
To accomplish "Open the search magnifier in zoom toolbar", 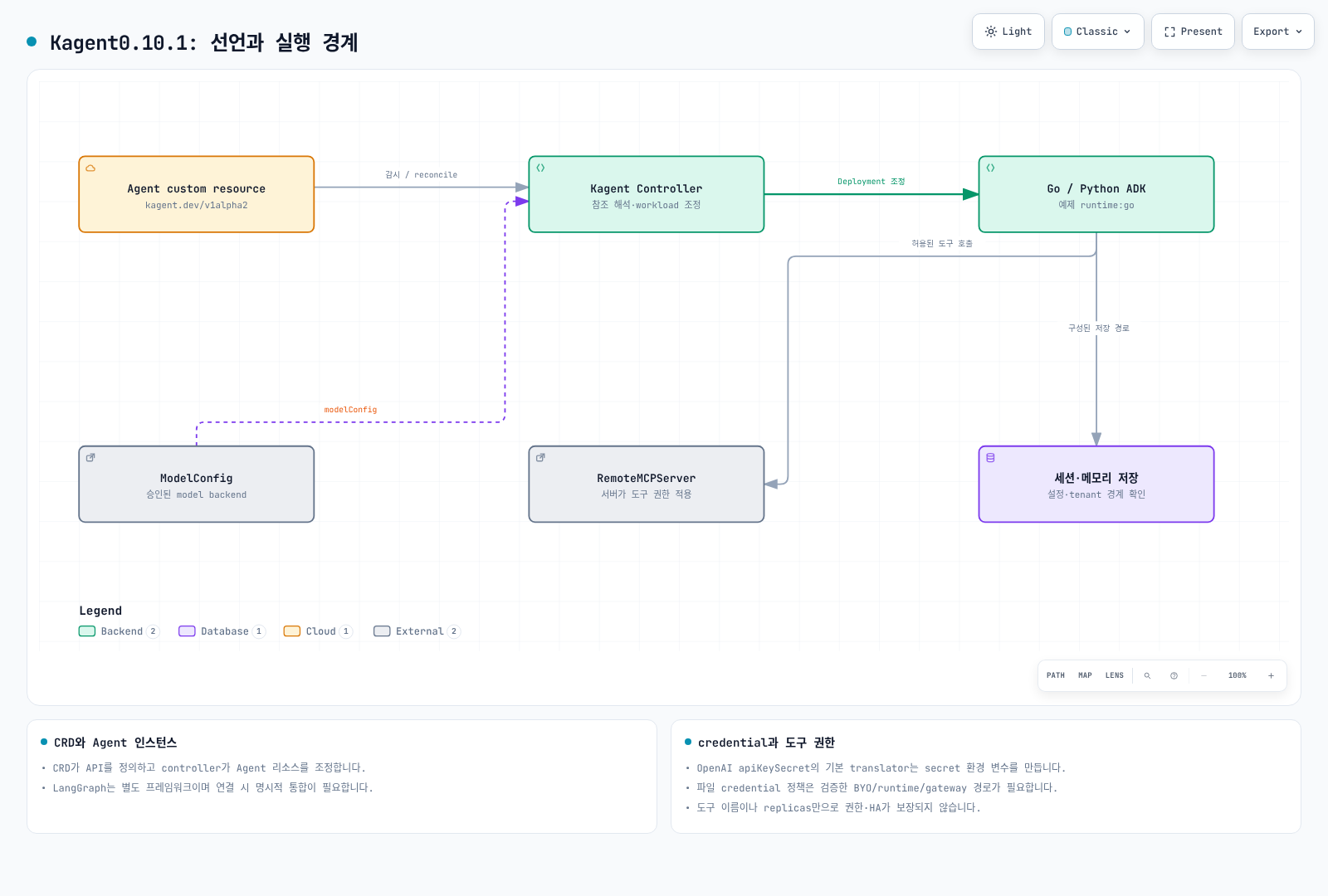I will [x=1147, y=675].
